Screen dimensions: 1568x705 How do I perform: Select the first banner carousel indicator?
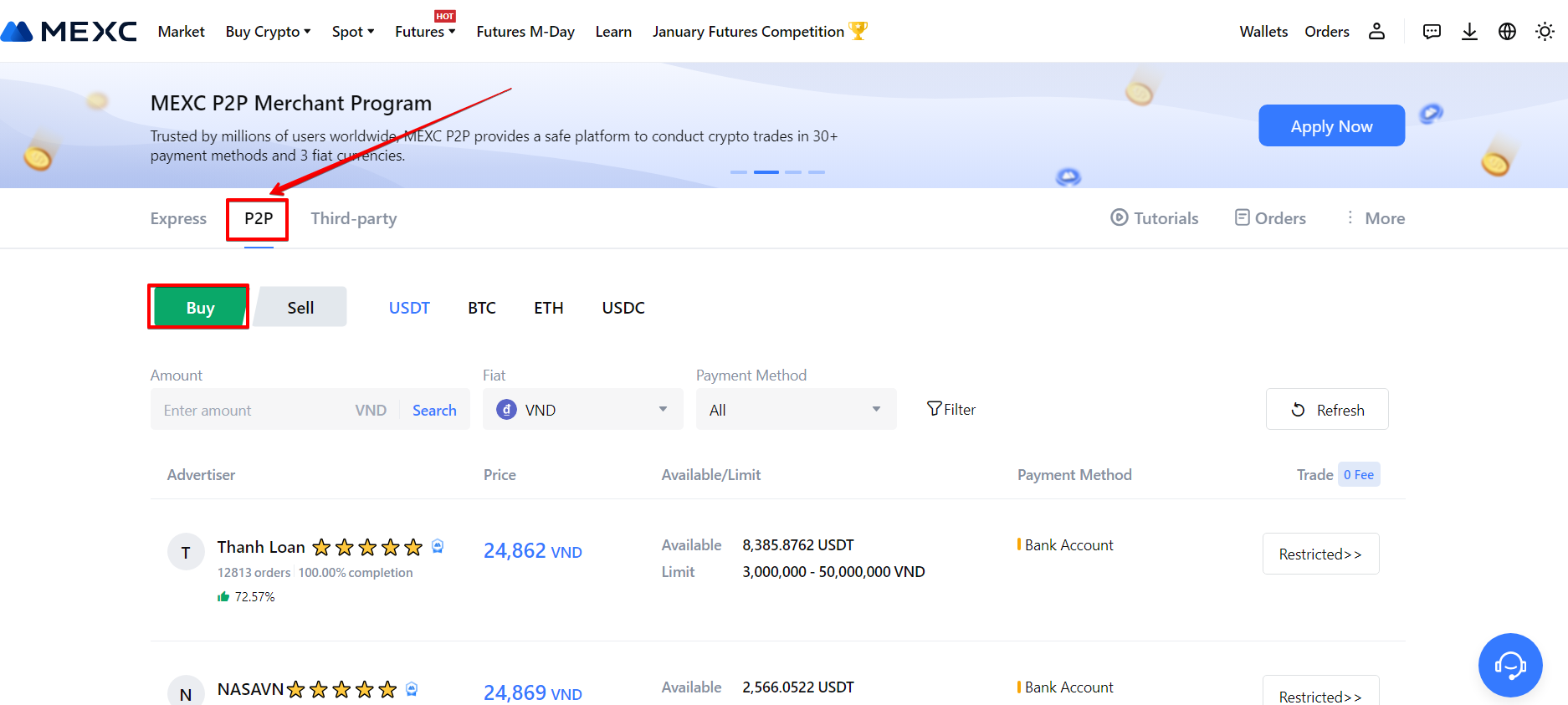point(739,171)
